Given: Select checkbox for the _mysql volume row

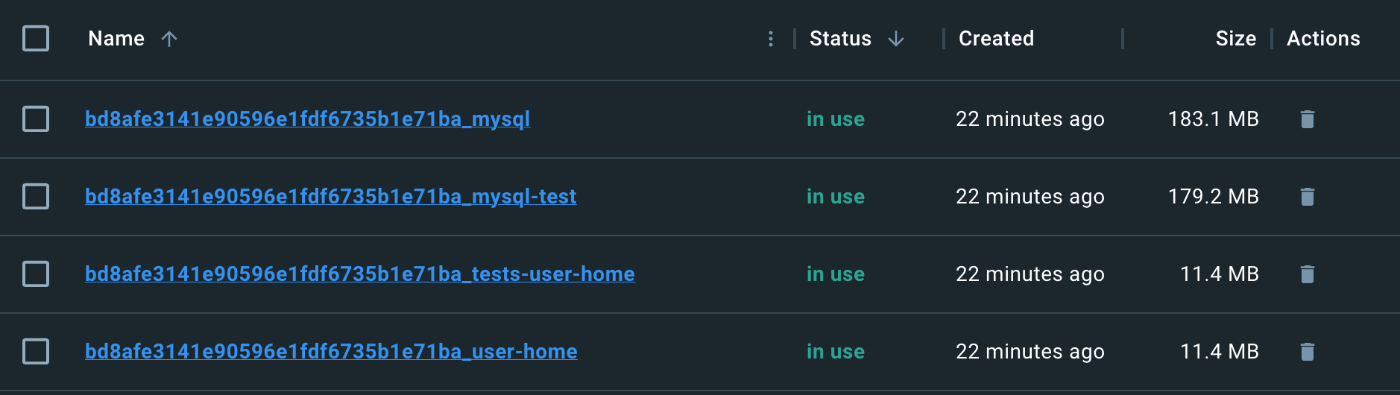Looking at the screenshot, I should tap(36, 120).
